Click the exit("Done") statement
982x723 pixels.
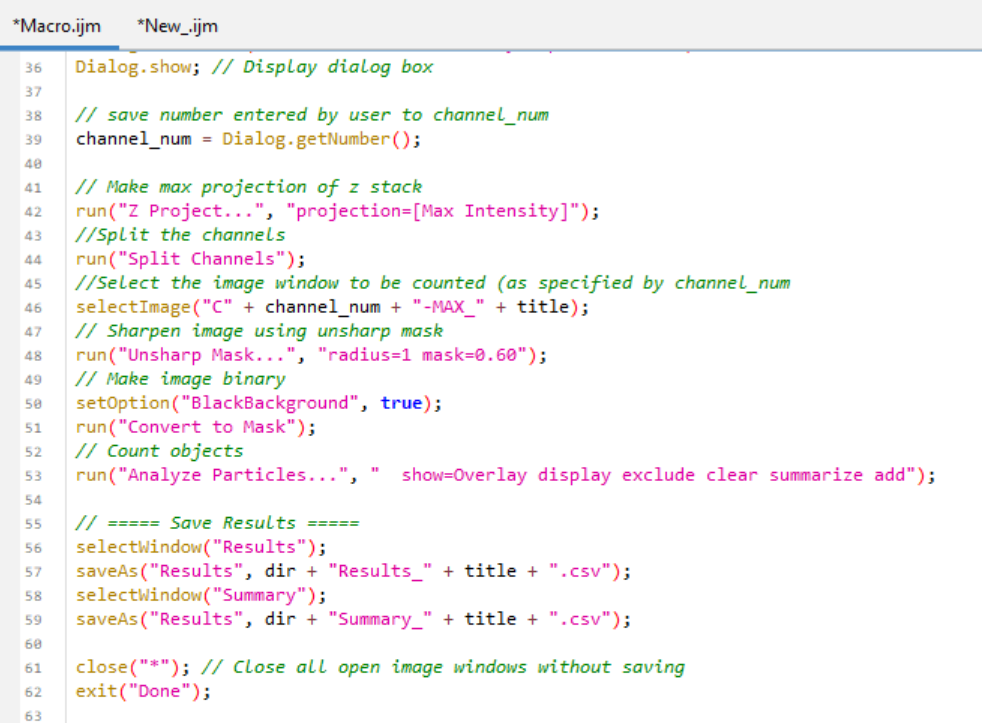click(143, 691)
